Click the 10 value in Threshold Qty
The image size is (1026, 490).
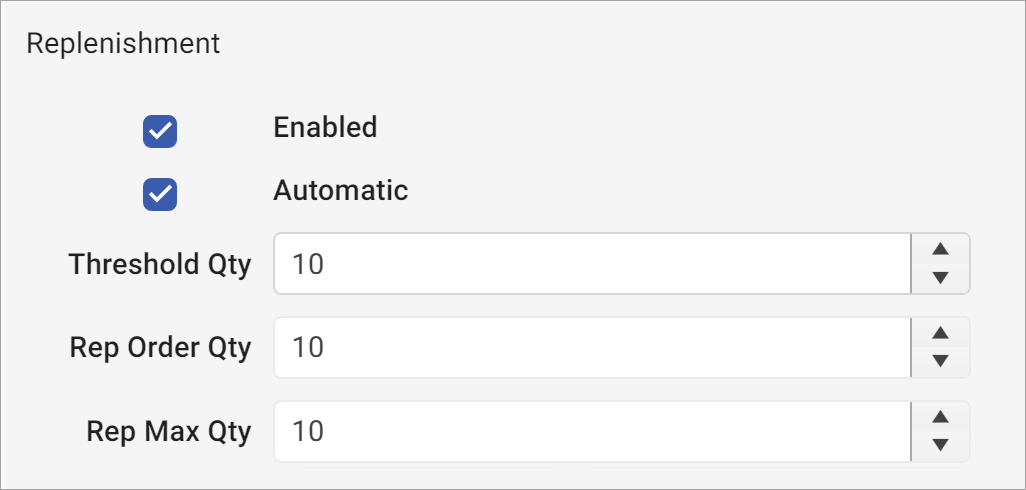tap(308, 265)
